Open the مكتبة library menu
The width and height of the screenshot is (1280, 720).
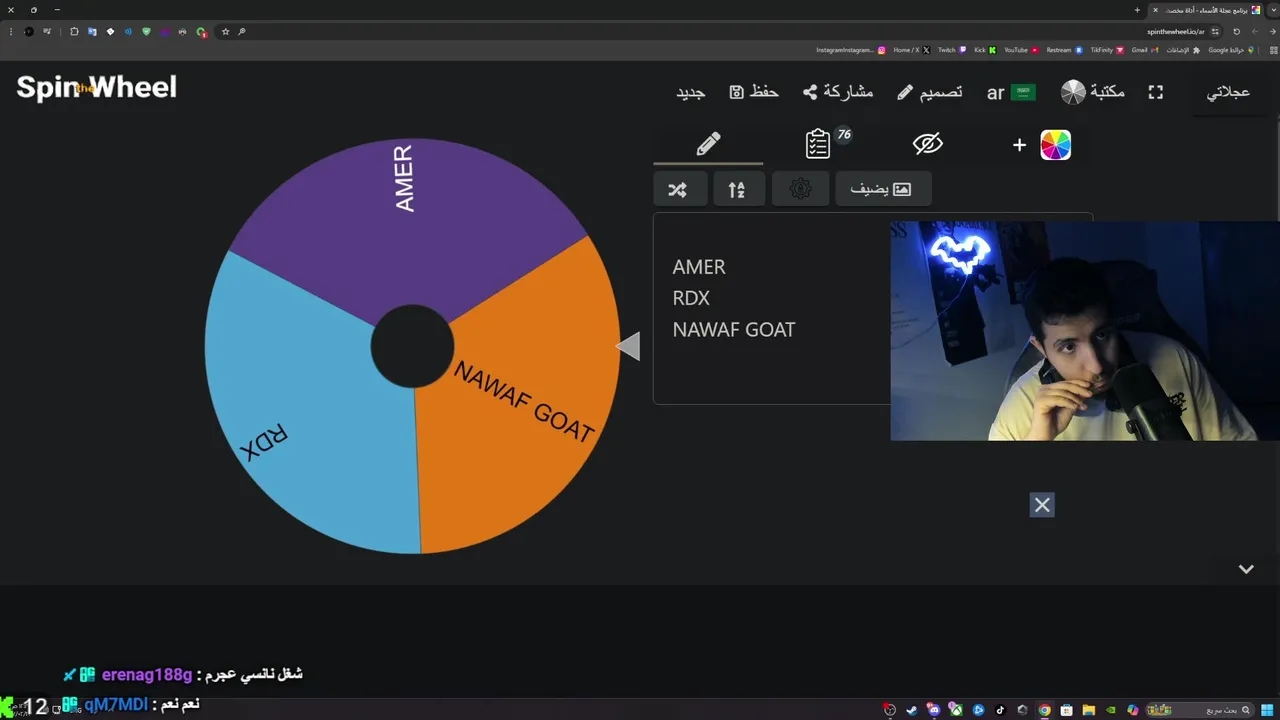(1093, 92)
